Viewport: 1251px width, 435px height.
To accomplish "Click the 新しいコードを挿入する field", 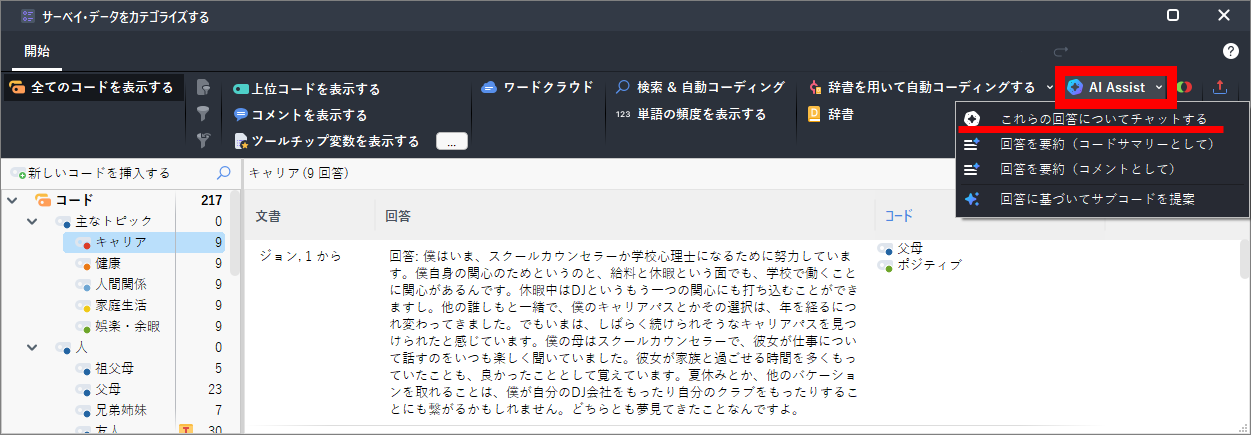I will coord(108,173).
